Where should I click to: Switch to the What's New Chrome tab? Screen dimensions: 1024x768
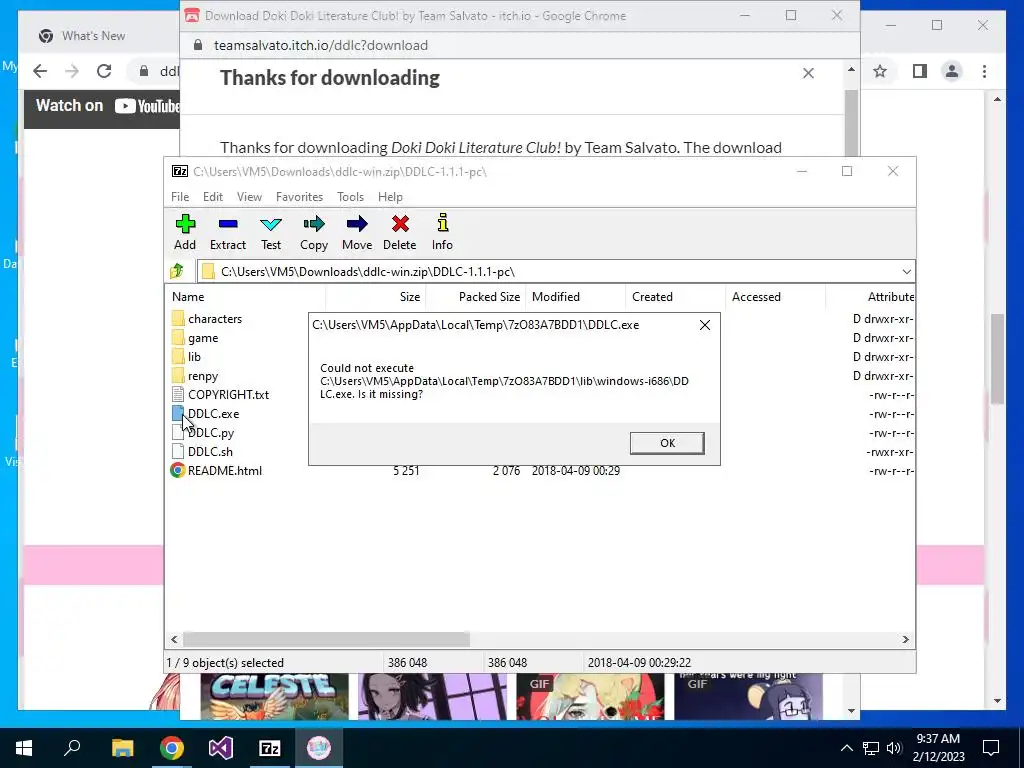click(x=93, y=36)
